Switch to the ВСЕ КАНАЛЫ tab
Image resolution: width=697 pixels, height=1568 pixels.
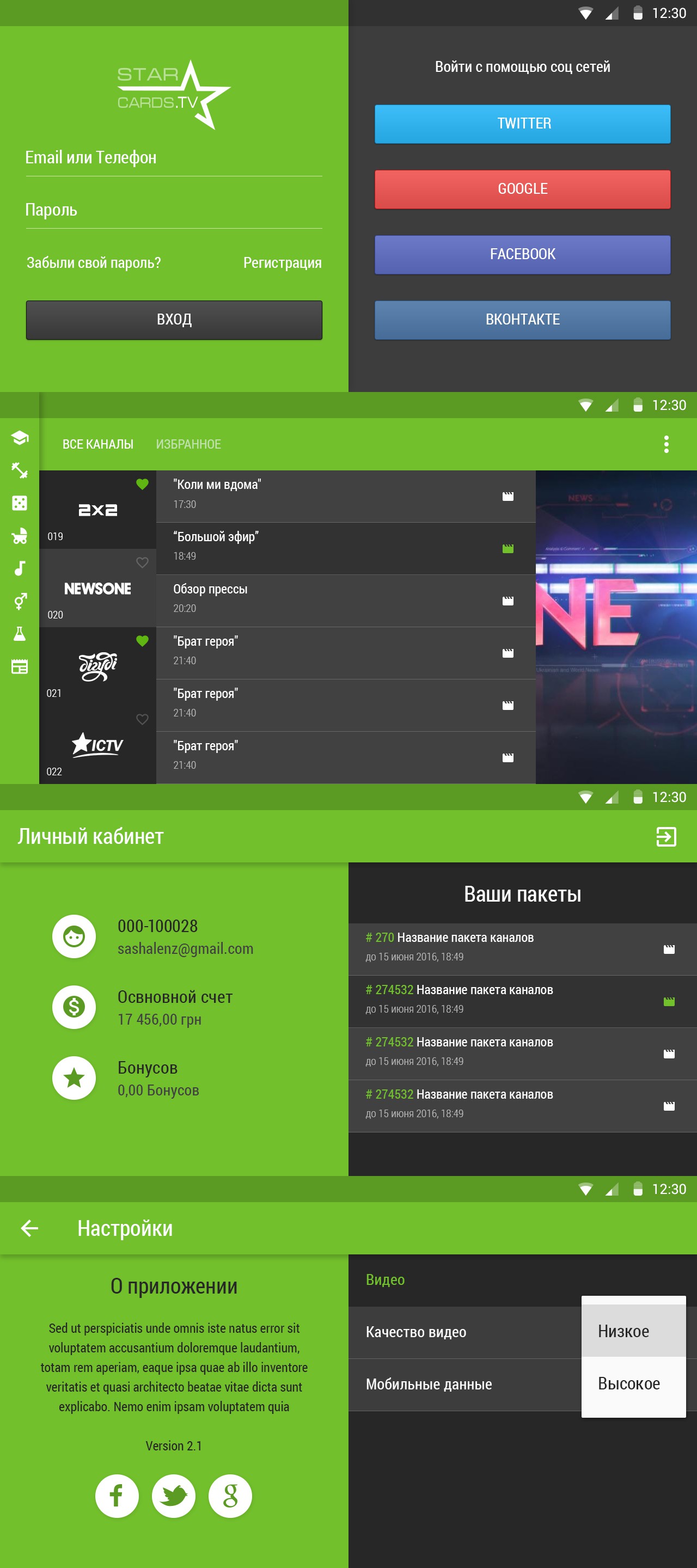(98, 444)
